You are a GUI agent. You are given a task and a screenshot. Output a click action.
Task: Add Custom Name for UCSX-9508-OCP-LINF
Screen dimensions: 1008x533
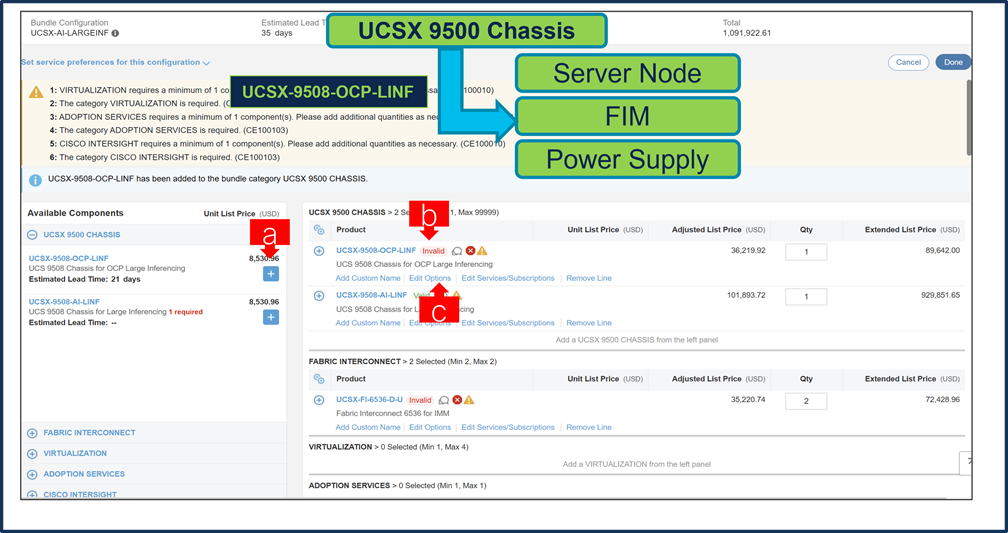pos(368,278)
